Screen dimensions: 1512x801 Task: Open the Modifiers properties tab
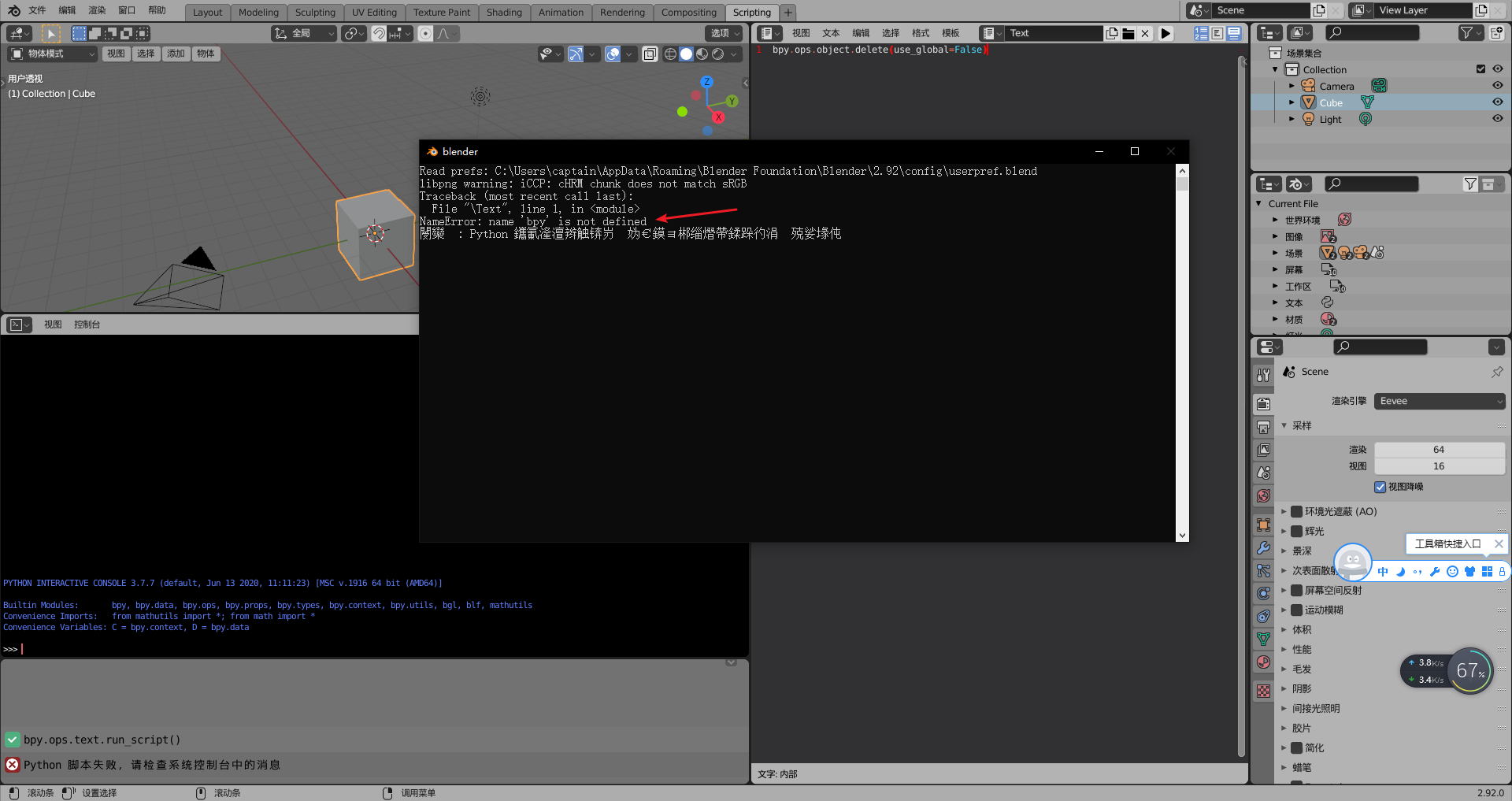pos(1263,547)
